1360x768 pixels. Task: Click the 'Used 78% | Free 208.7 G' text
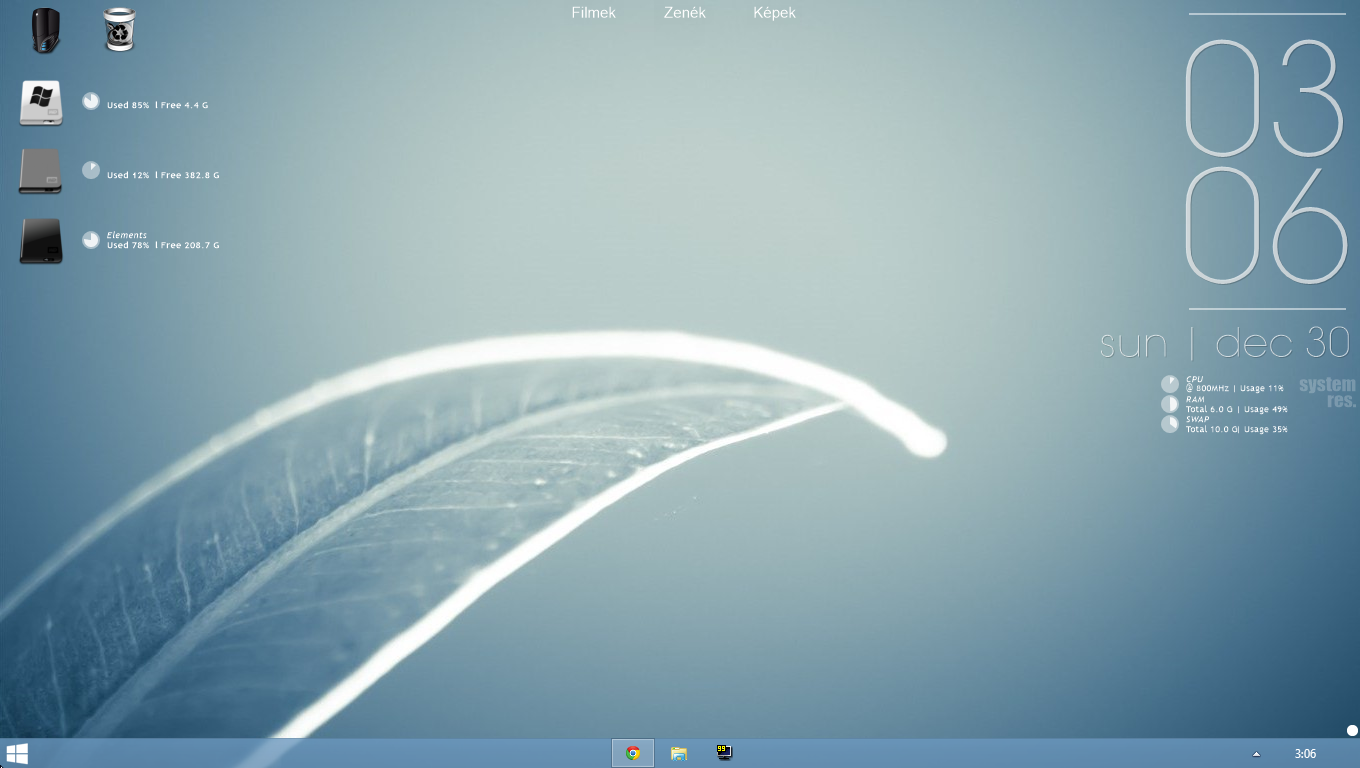tap(163, 245)
